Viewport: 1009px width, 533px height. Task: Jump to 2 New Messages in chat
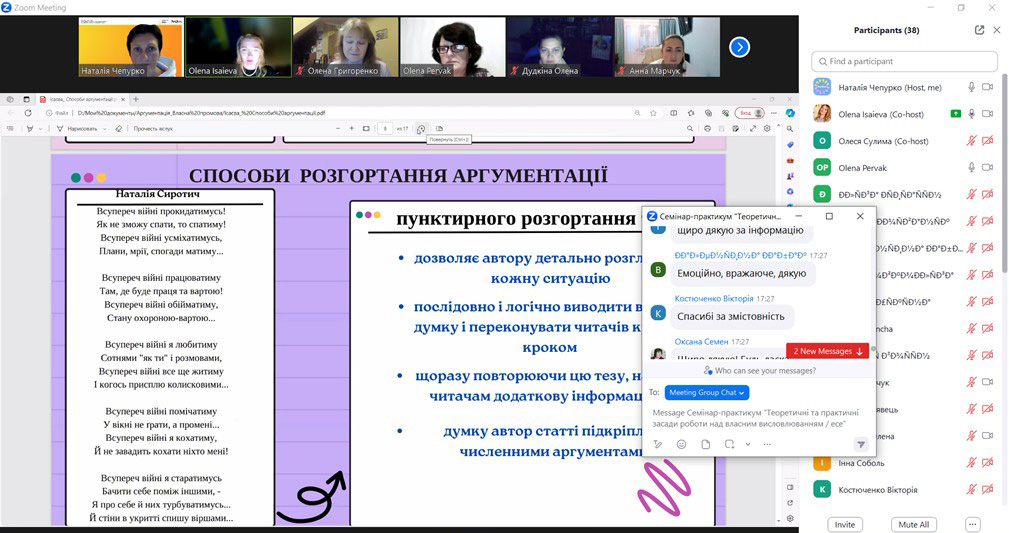click(828, 351)
